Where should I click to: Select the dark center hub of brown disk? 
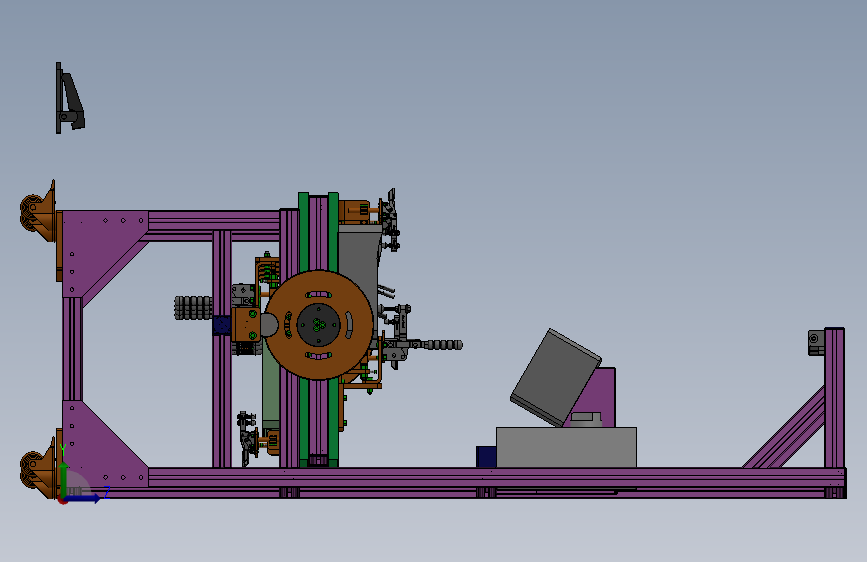coord(318,325)
